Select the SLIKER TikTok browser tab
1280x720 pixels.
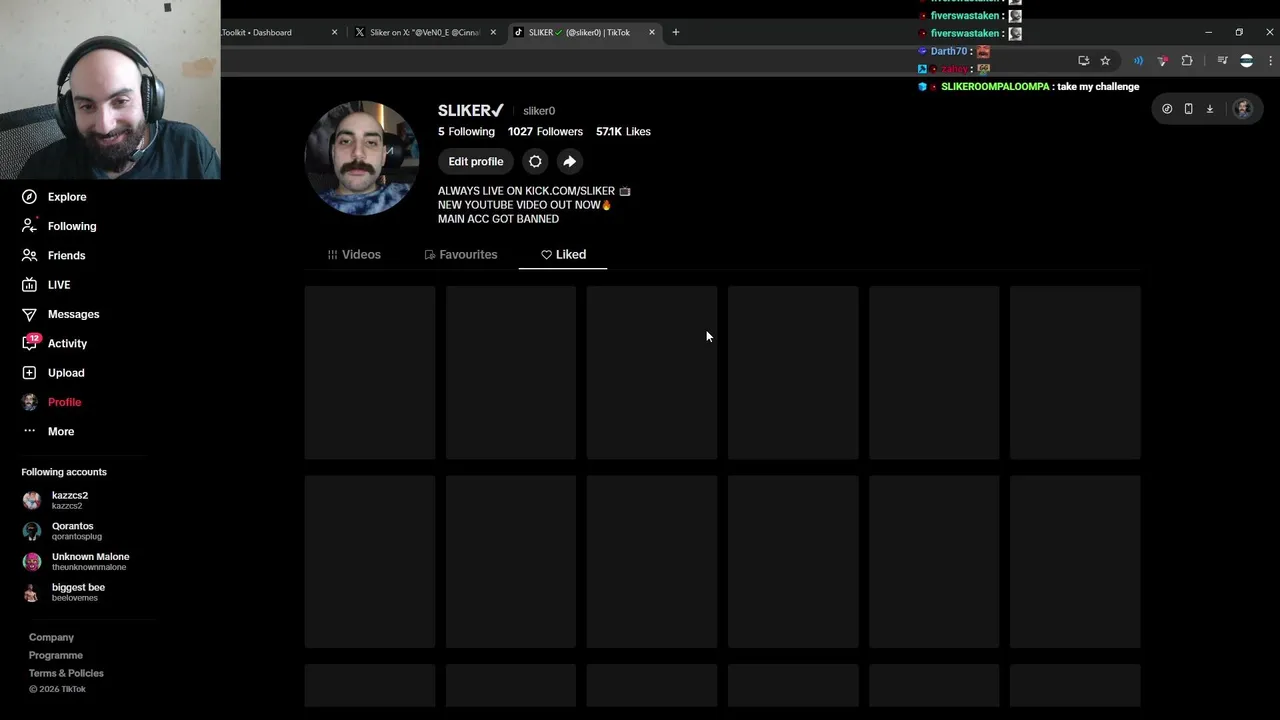(585, 32)
